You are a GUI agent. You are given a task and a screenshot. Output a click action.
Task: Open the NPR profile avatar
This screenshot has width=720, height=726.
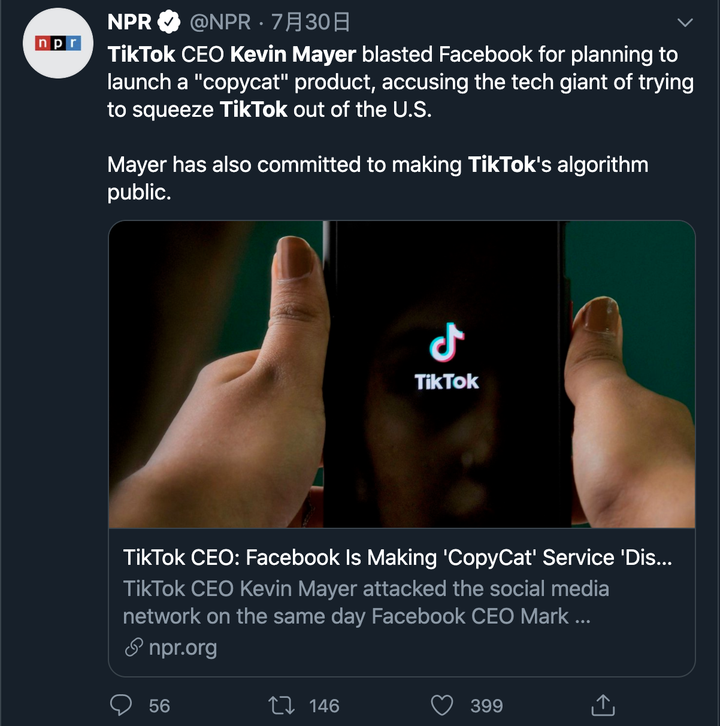pyautogui.click(x=57, y=43)
